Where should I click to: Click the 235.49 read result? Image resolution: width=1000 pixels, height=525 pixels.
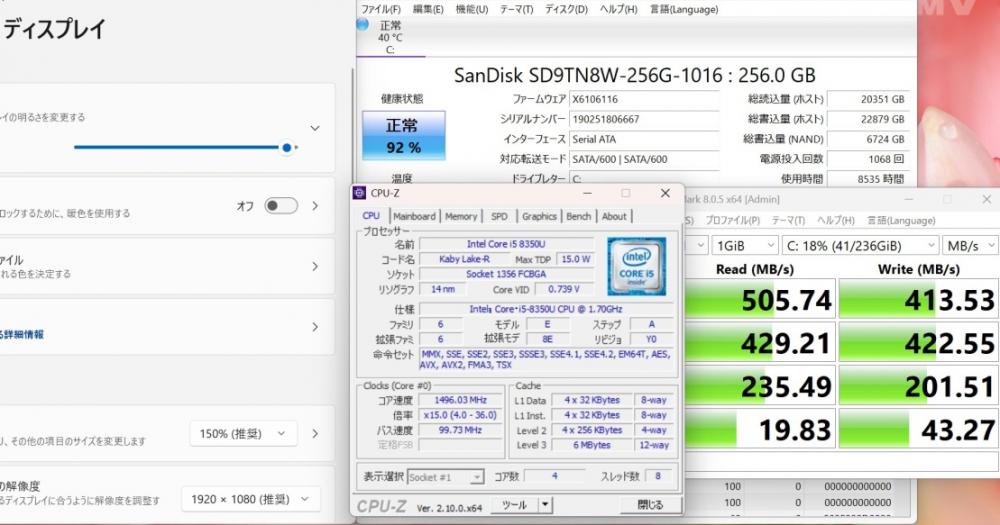click(x=760, y=386)
